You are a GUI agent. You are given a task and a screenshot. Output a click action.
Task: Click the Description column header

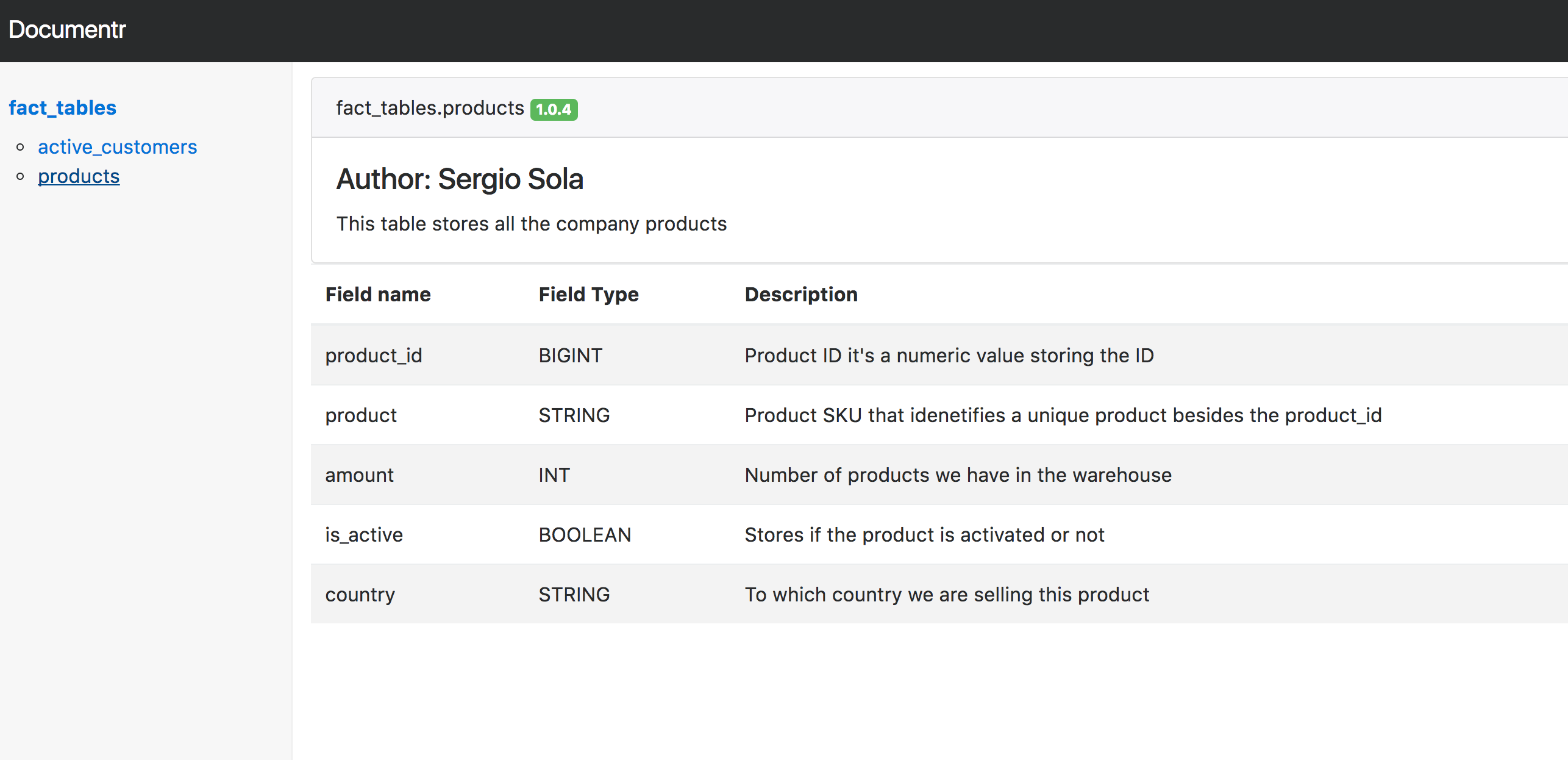pos(800,295)
